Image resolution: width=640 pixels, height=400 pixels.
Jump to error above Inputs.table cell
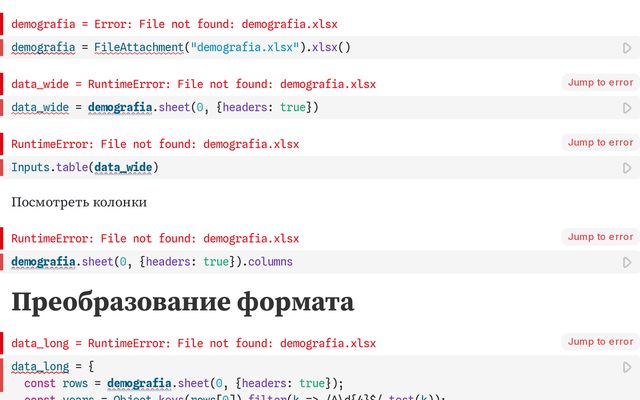click(x=600, y=142)
